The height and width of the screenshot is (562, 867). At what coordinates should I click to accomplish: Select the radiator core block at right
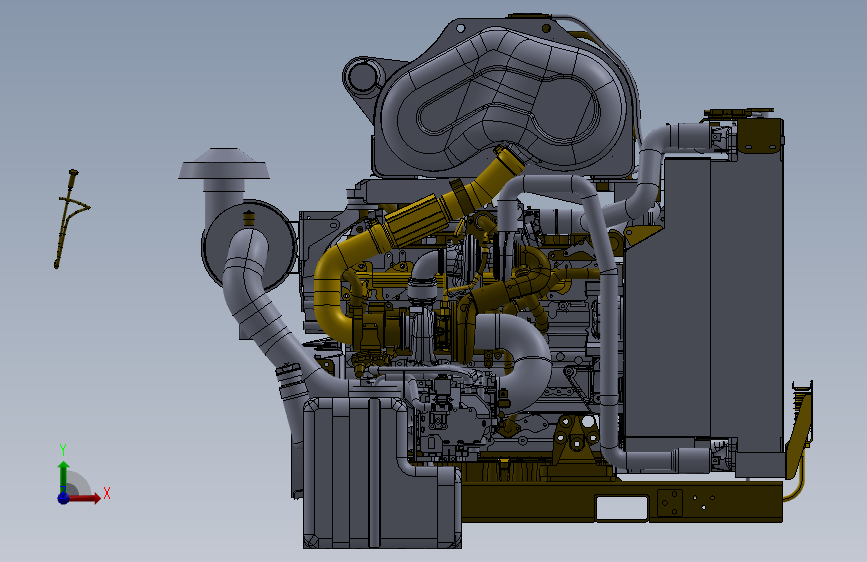[702, 299]
